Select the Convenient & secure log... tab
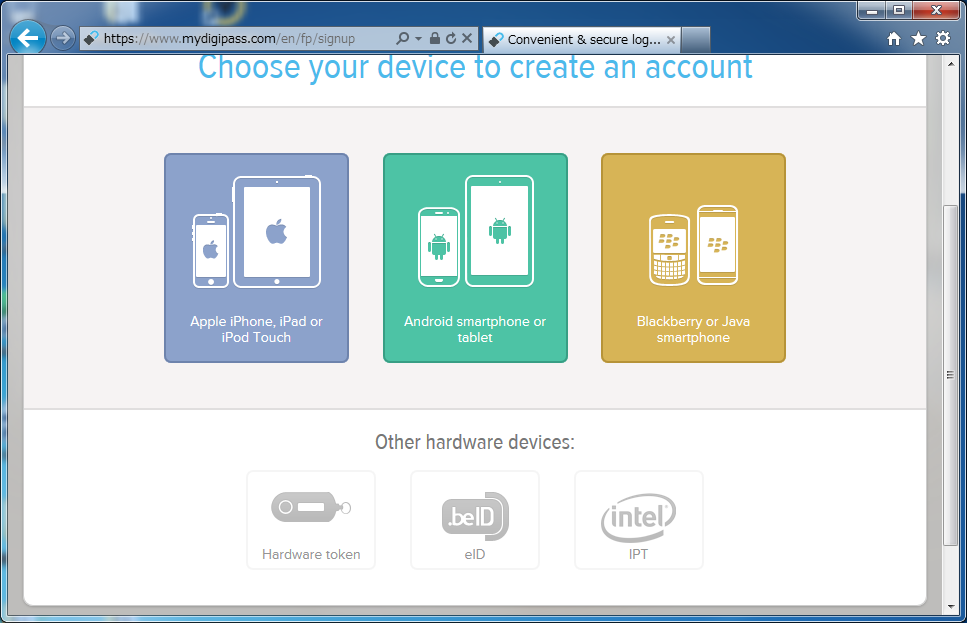The height and width of the screenshot is (623, 967). point(582,39)
